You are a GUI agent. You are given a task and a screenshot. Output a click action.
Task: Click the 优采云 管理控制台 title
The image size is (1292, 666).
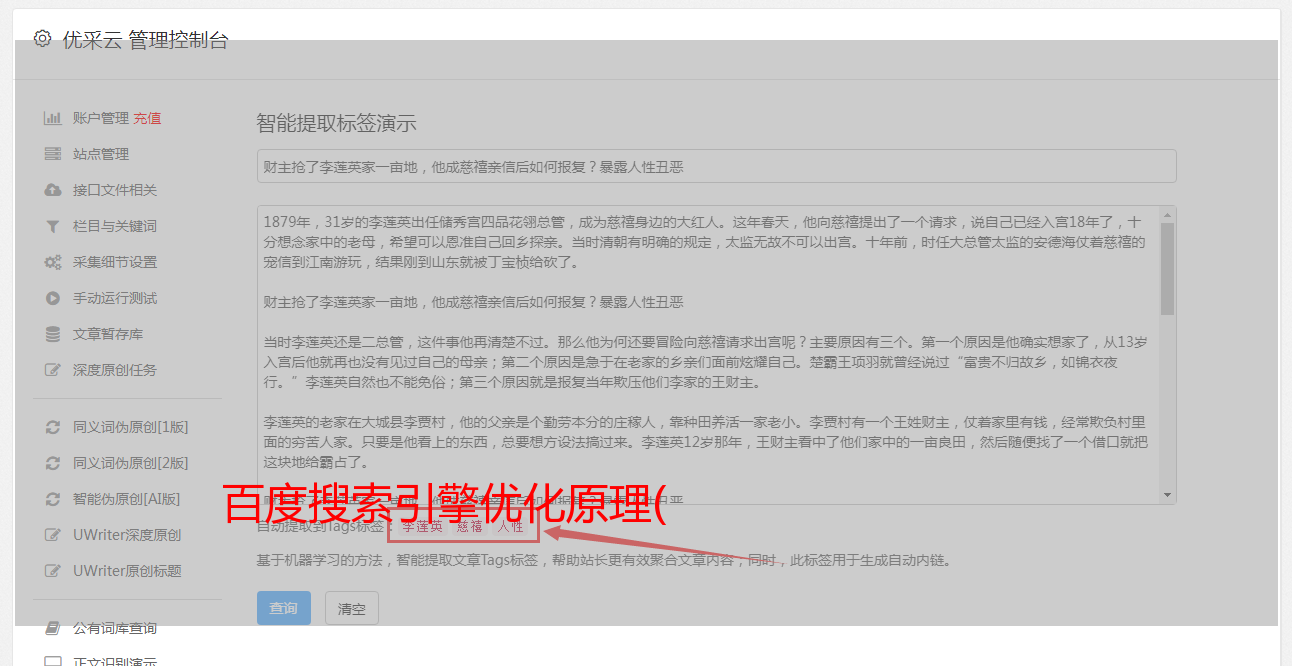[x=145, y=40]
